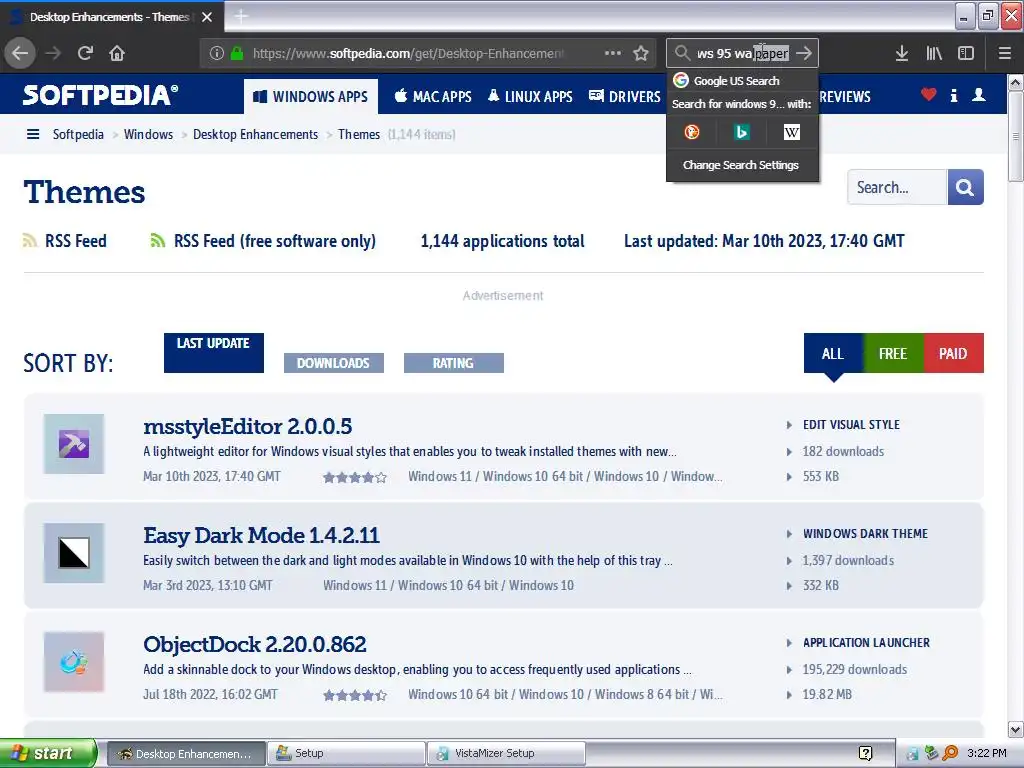Open Easy Dark Mode 1.4.2.11 title link
Viewport: 1024px width, 768px height.
click(x=261, y=536)
